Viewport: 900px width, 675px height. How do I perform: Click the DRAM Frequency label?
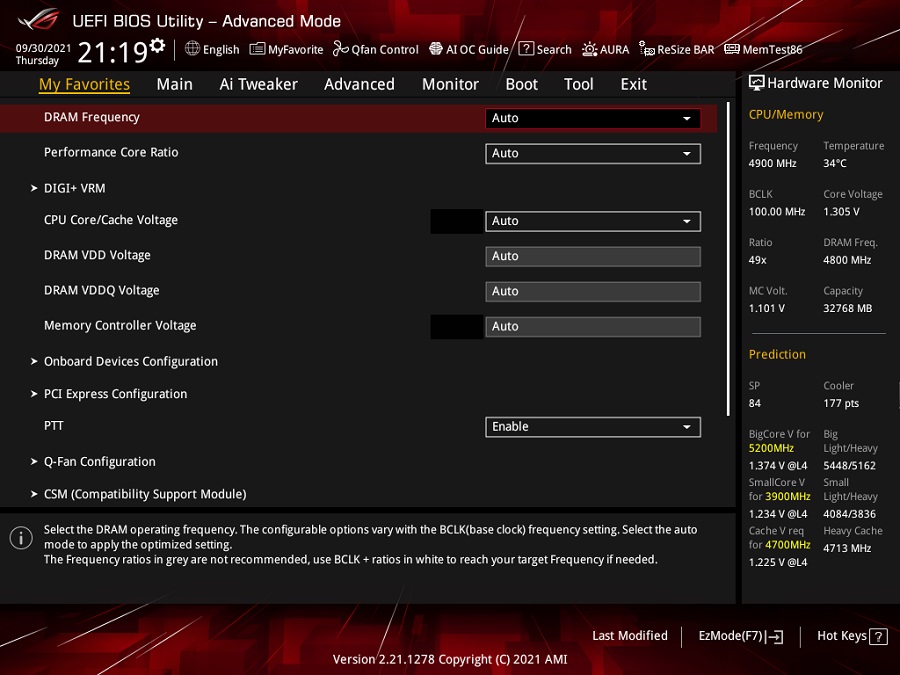click(x=92, y=117)
